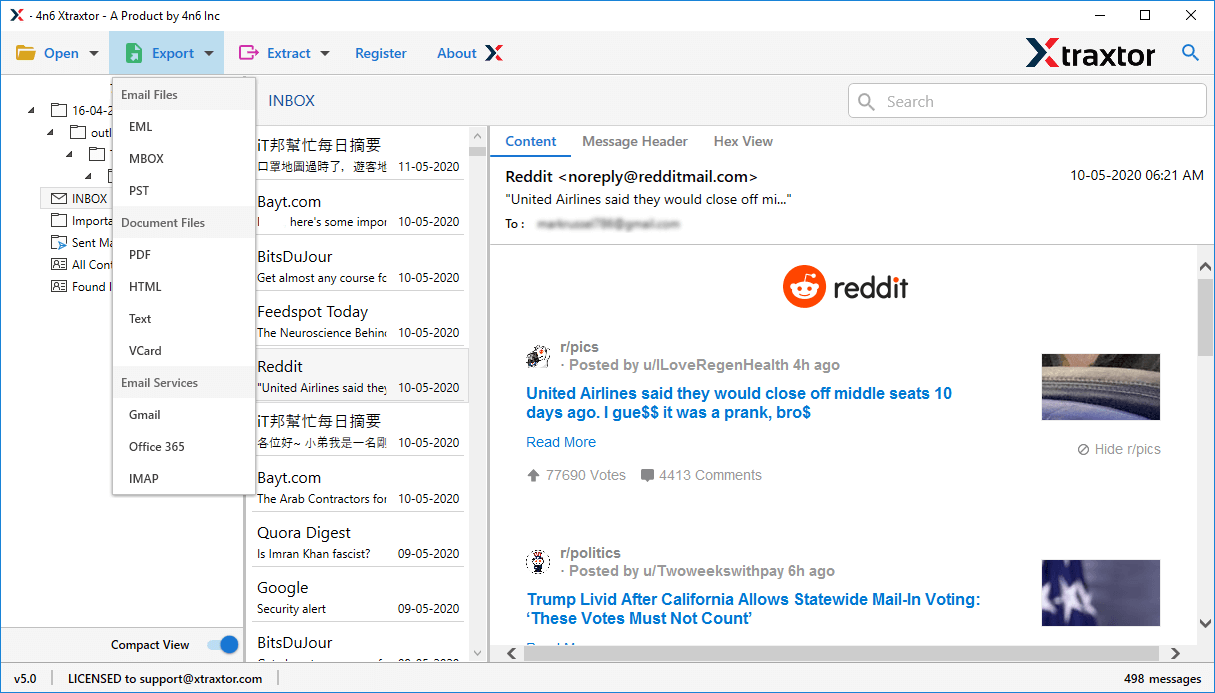Switch to the Message Header tab

(635, 141)
